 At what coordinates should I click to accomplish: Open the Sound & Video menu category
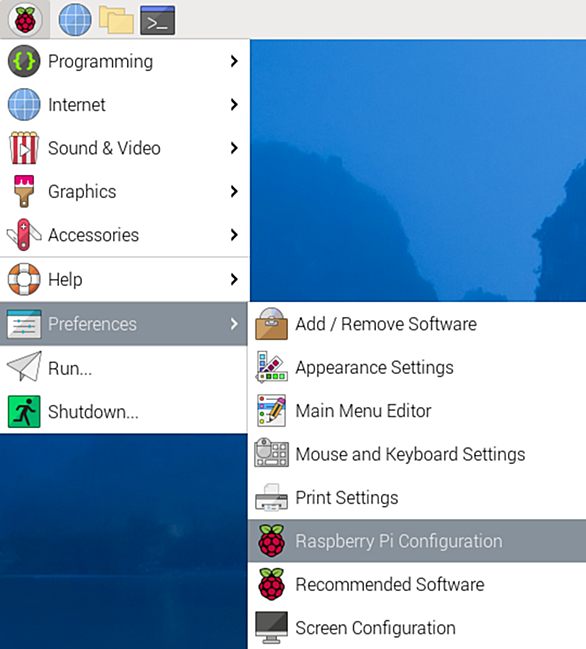coord(124,148)
